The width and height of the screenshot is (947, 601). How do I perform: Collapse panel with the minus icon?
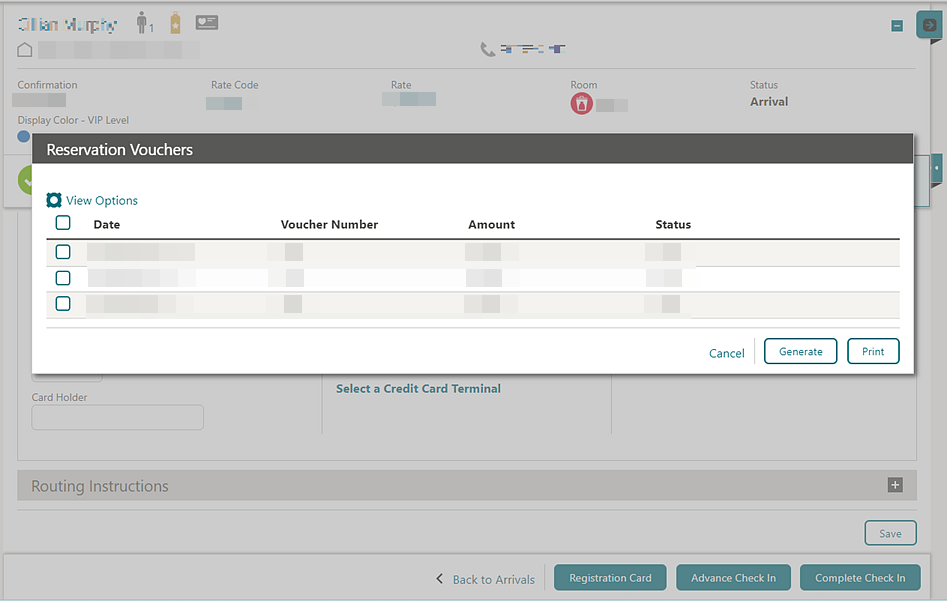tap(897, 26)
